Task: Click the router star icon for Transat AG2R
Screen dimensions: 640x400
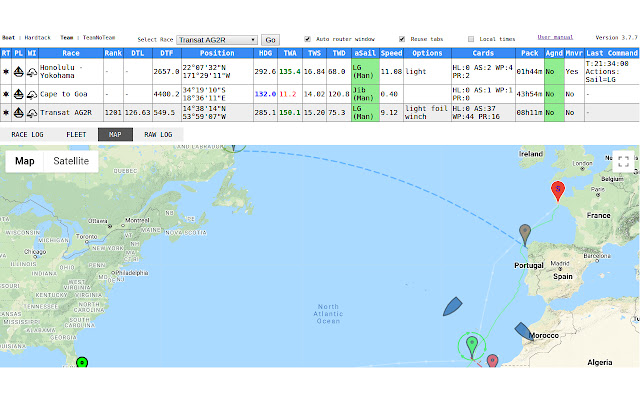Action: [6, 112]
